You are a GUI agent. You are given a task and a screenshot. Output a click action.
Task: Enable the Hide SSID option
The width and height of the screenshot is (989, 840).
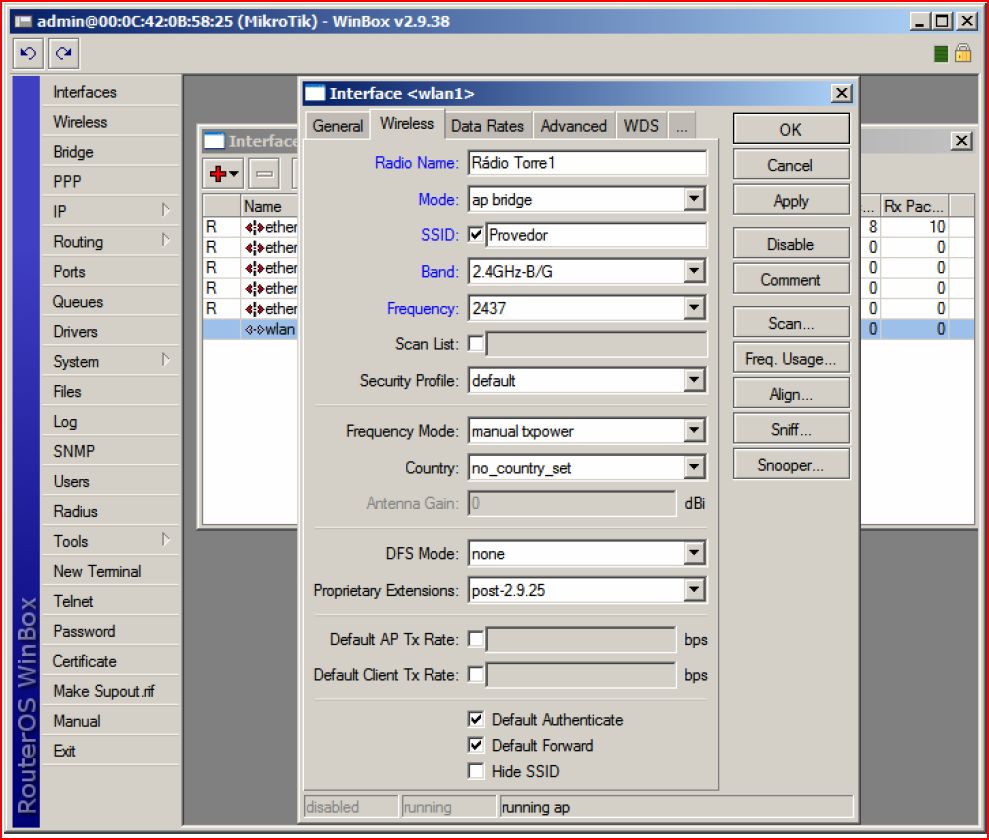(475, 771)
